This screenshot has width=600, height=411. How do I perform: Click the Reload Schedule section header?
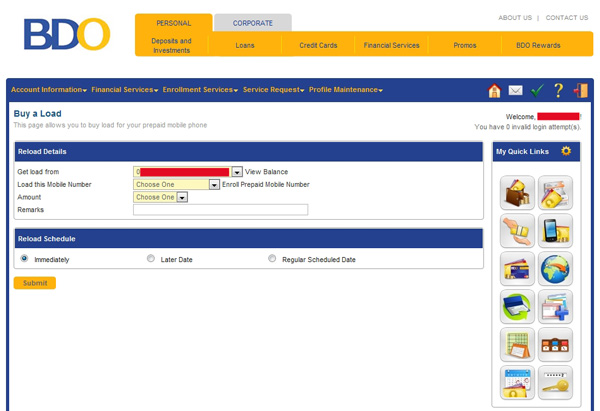249,239
